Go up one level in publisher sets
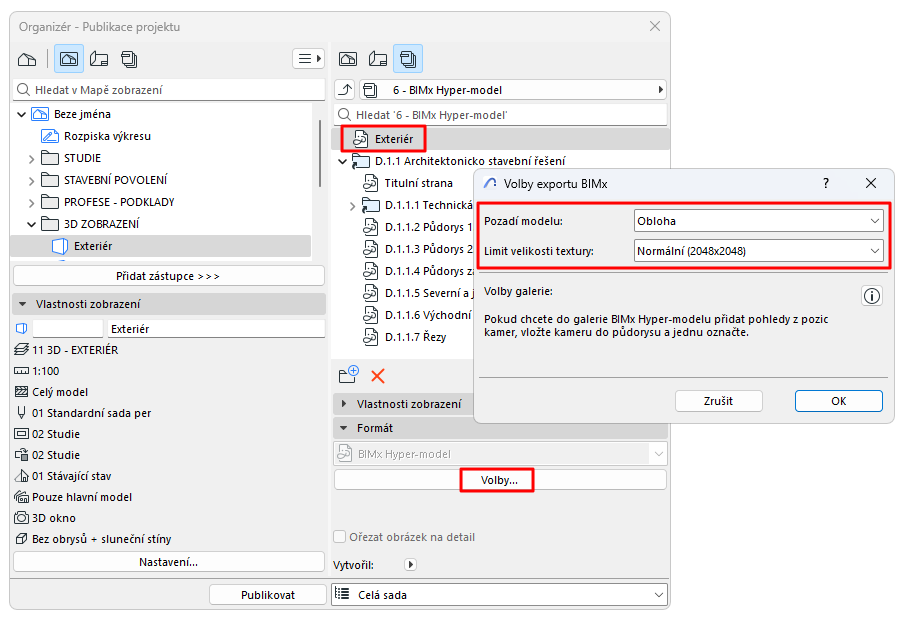Image resolution: width=906 pixels, height=617 pixels. (x=345, y=90)
